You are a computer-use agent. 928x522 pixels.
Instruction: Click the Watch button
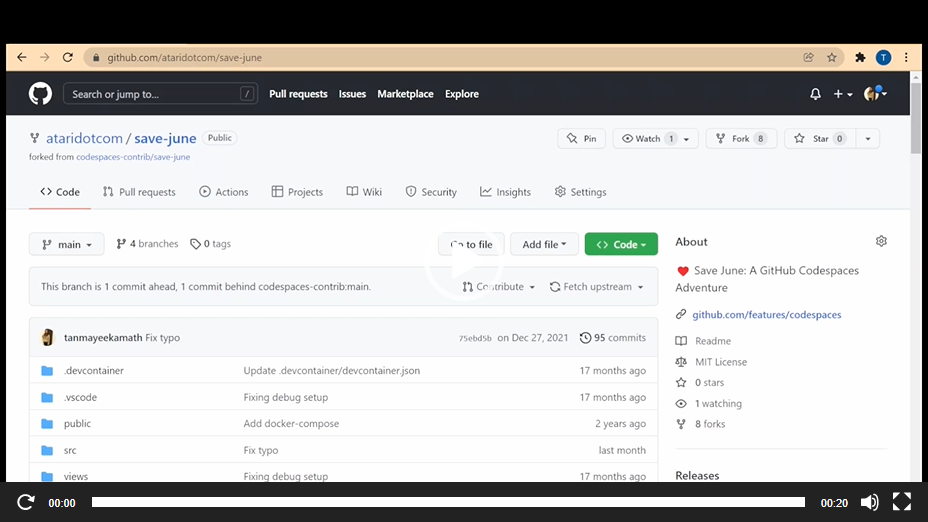pyautogui.click(x=646, y=138)
